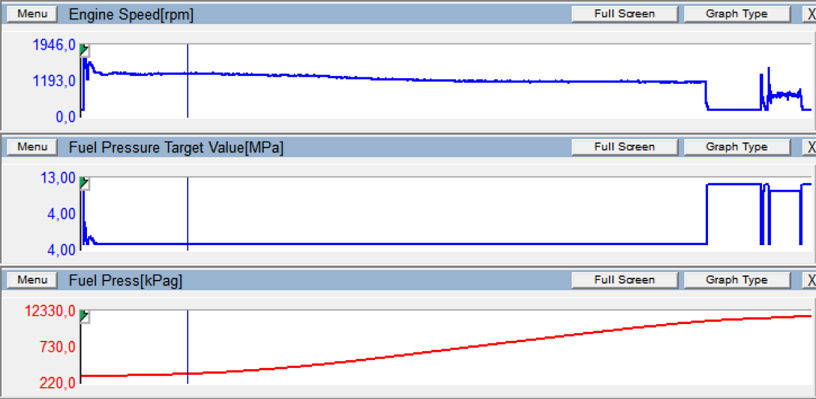The height and width of the screenshot is (399, 816).
Task: Select the vertical cursor line in Fuel Press graph
Action: point(187,347)
